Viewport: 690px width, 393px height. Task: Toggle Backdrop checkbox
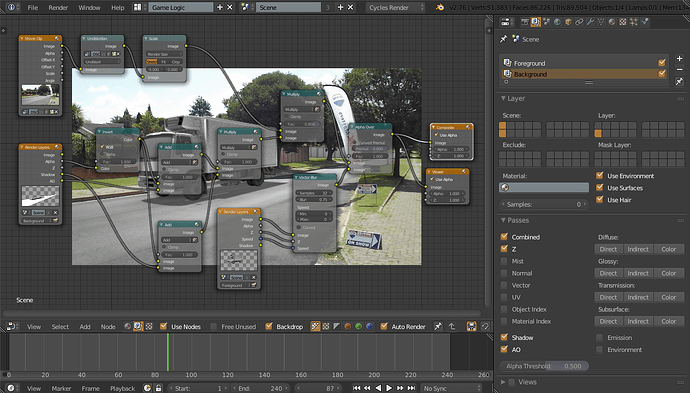[x=268, y=326]
